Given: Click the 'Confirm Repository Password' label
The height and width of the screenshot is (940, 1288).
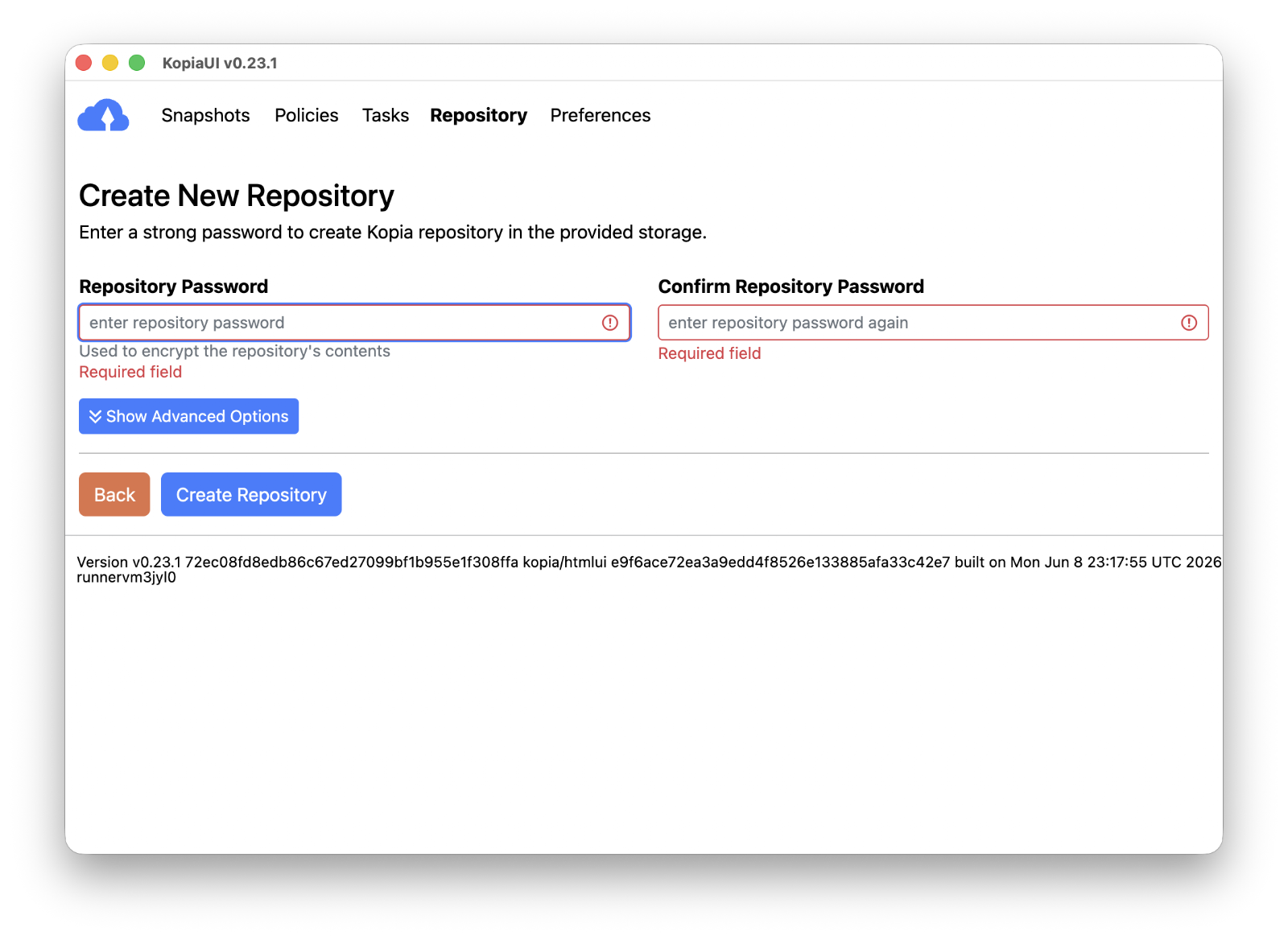Looking at the screenshot, I should [x=791, y=287].
